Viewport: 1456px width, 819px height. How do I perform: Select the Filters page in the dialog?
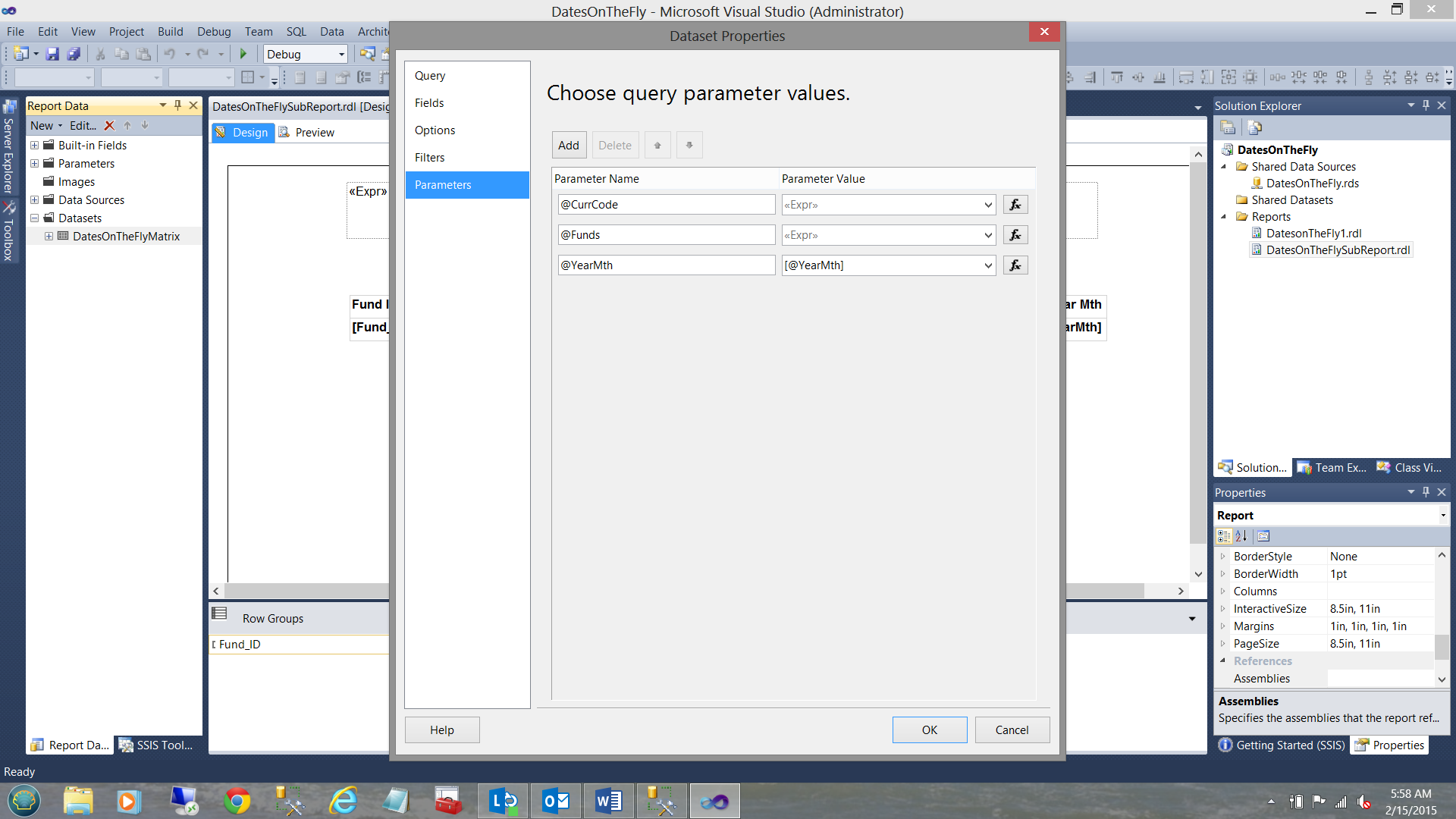click(x=429, y=158)
